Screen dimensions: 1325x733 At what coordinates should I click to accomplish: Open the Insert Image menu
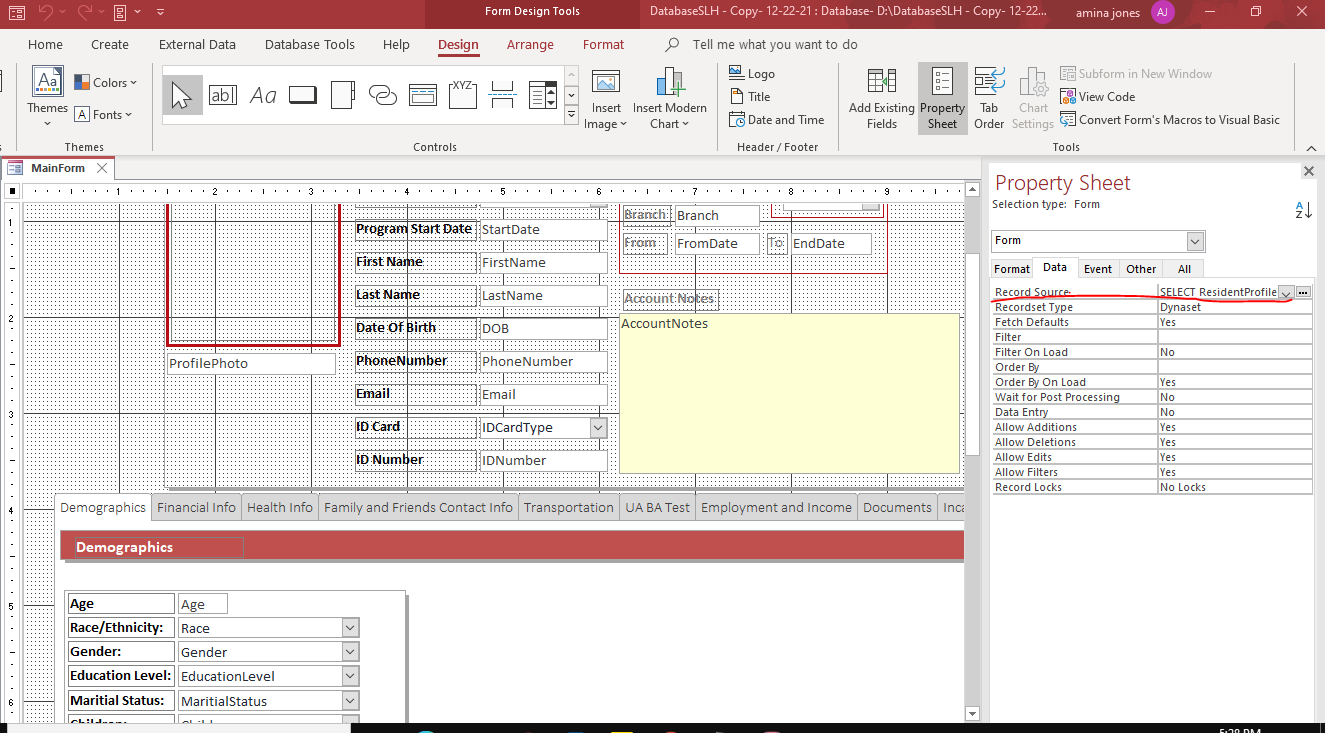coord(606,100)
